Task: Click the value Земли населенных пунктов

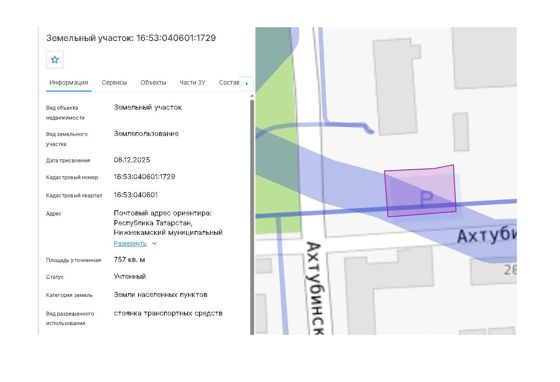Action: (x=160, y=295)
